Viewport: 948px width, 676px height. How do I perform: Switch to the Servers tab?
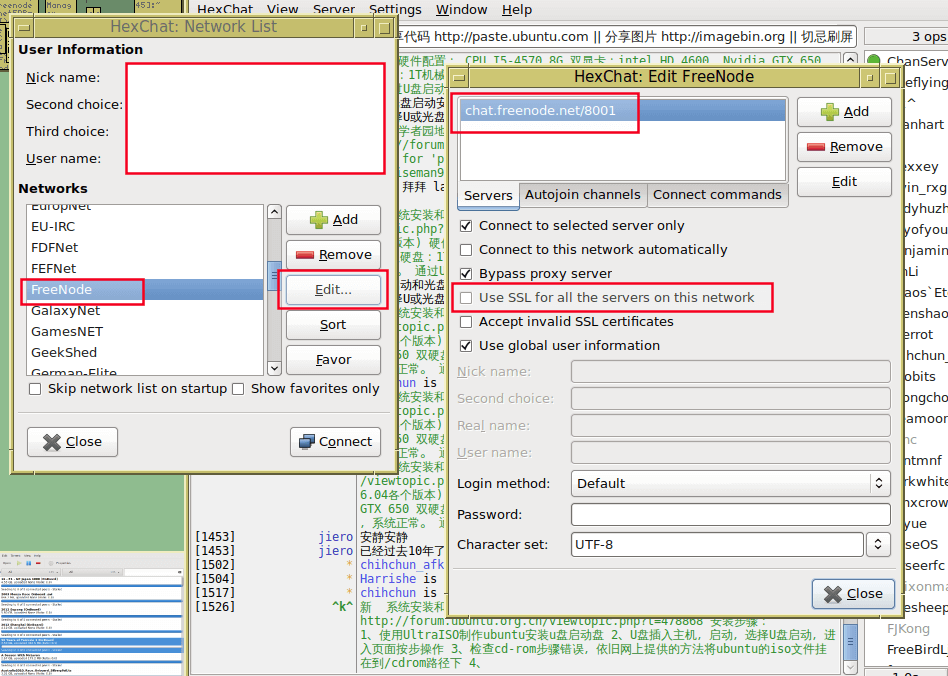489,196
